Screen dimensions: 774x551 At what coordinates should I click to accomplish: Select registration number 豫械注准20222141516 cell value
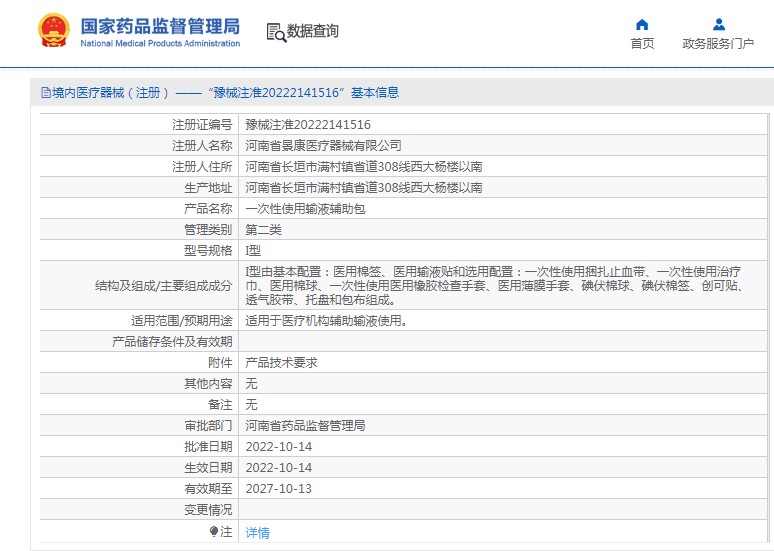(x=308, y=125)
